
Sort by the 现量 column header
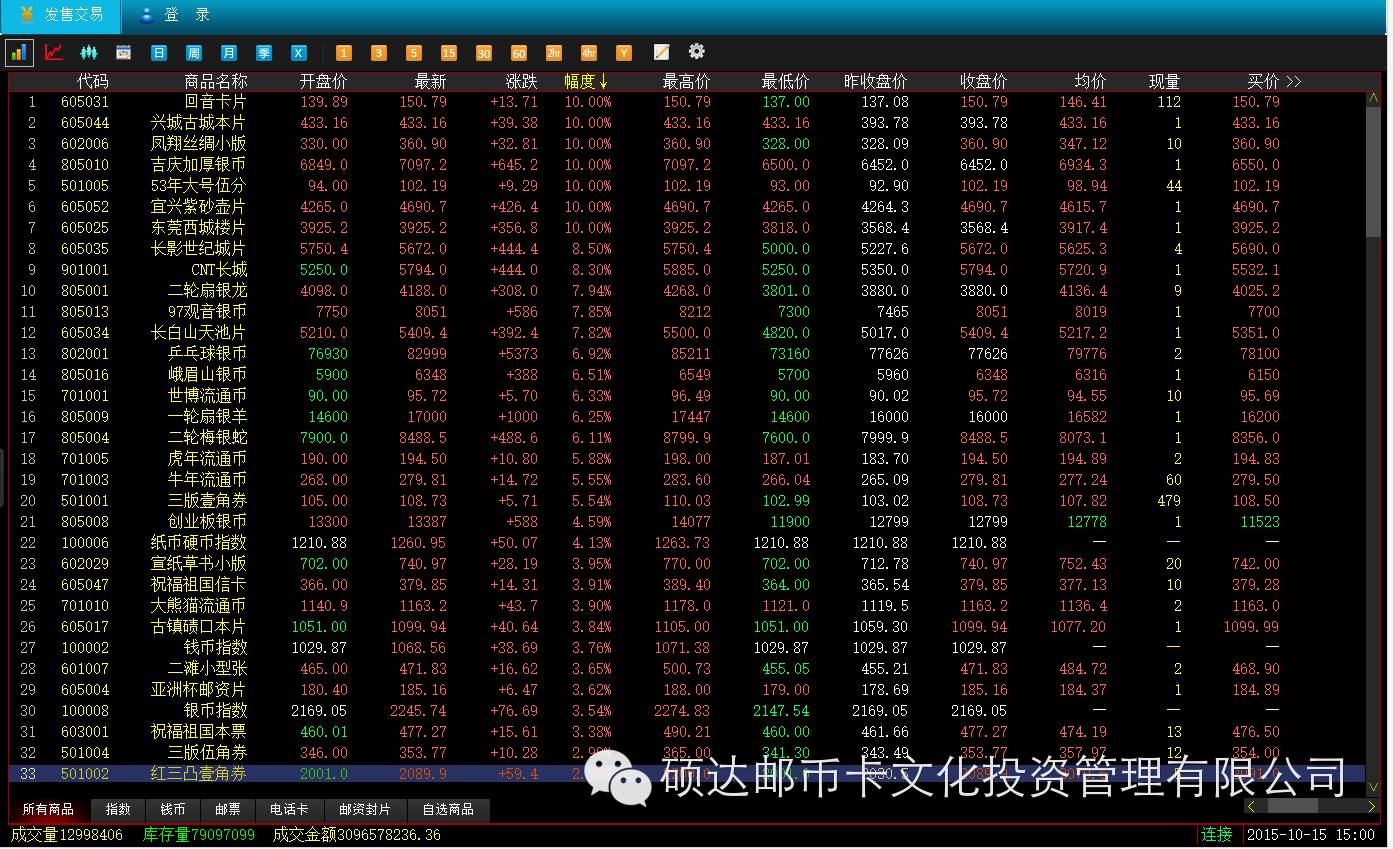(x=1165, y=81)
